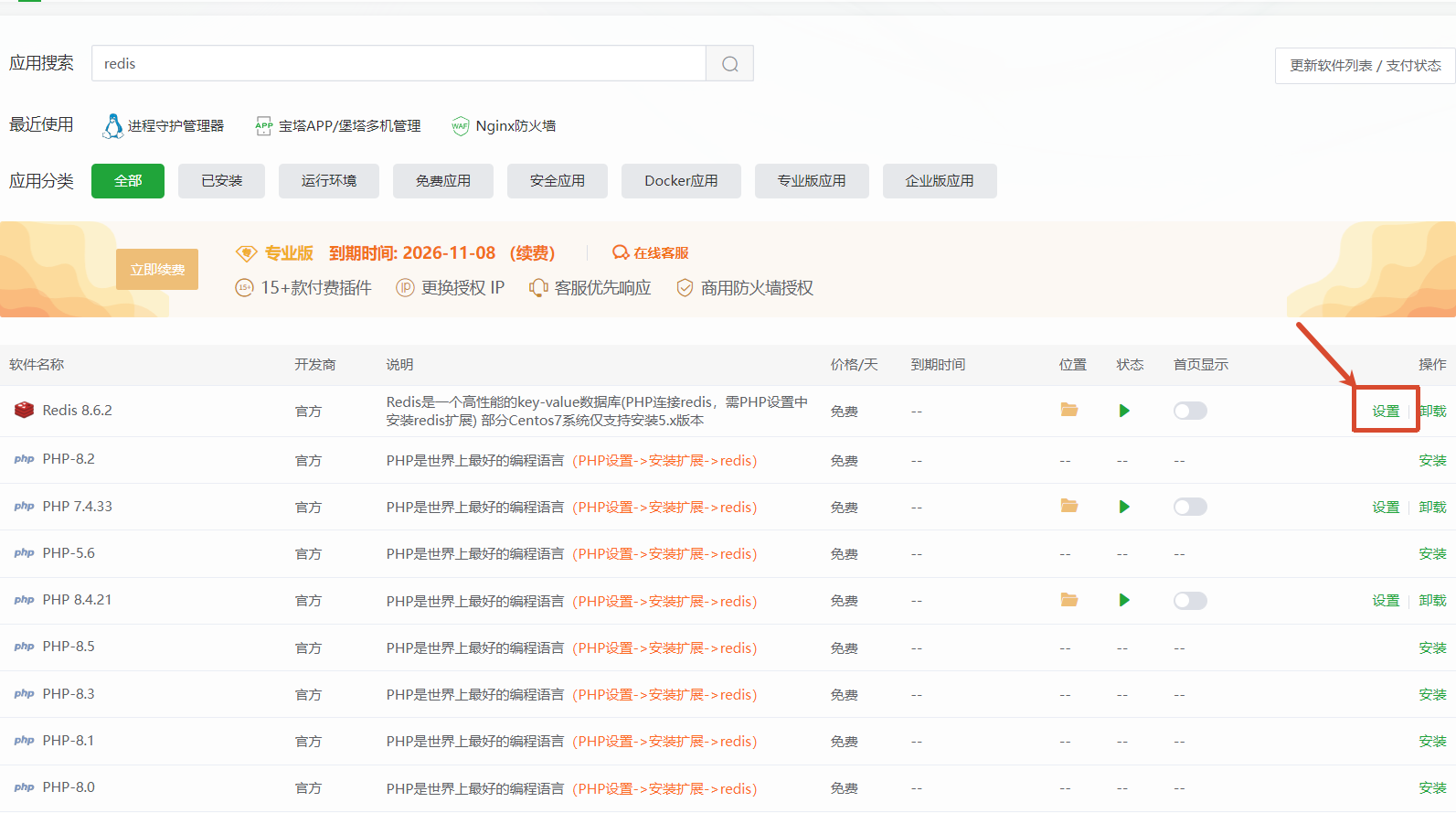Click the PHP-8.2 redis extension hint text
Viewport: 1456px width, 813px height.
pos(664,461)
